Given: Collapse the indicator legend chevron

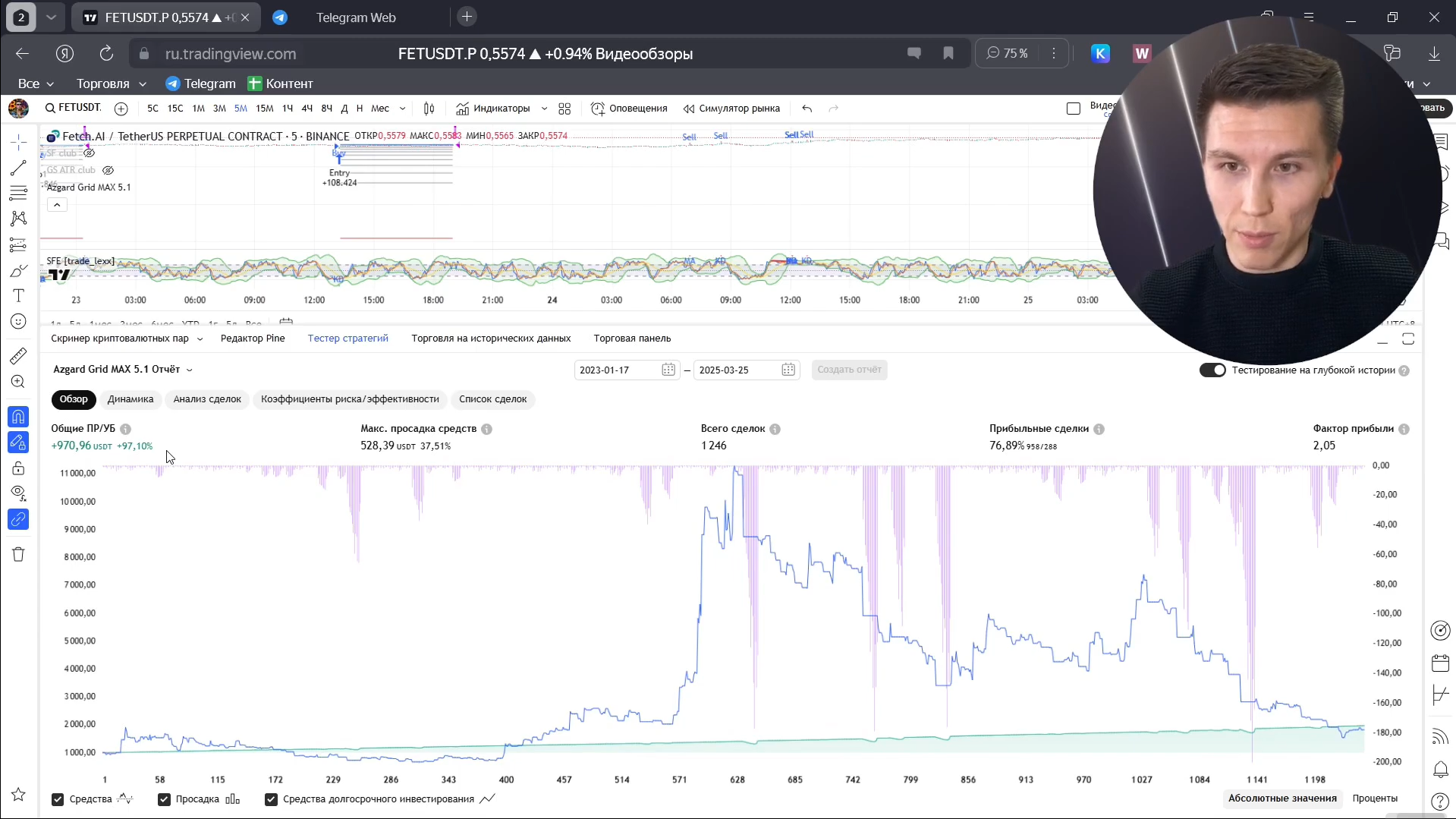Looking at the screenshot, I should click(x=57, y=205).
